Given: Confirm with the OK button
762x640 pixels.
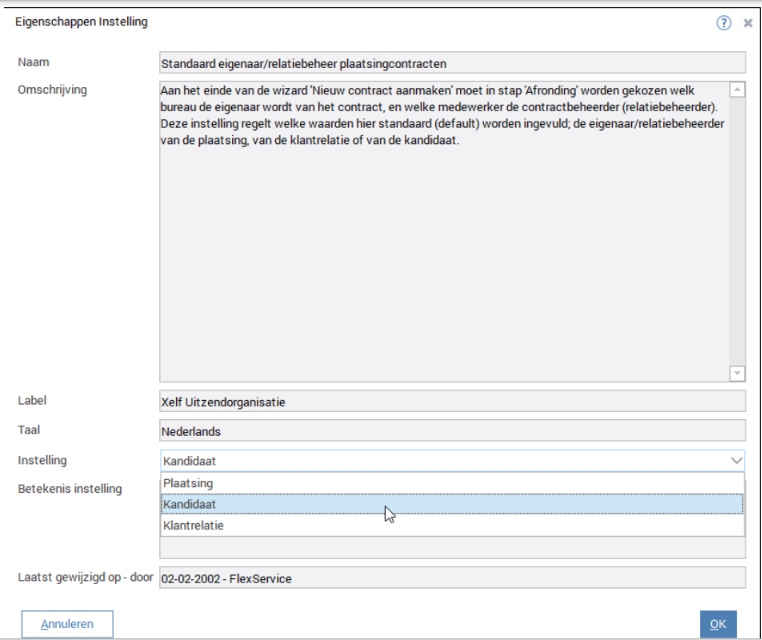Looking at the screenshot, I should 717,624.
